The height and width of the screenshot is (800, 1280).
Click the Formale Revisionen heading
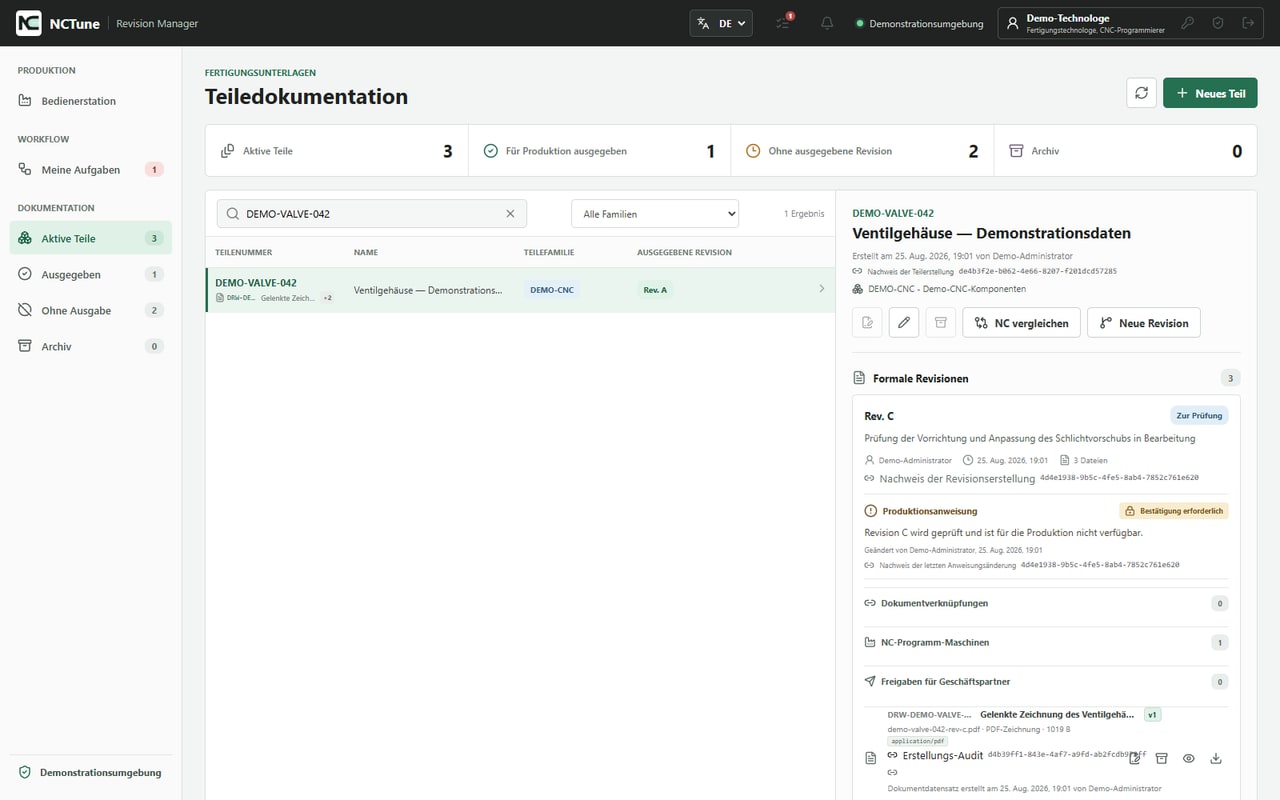tap(920, 379)
